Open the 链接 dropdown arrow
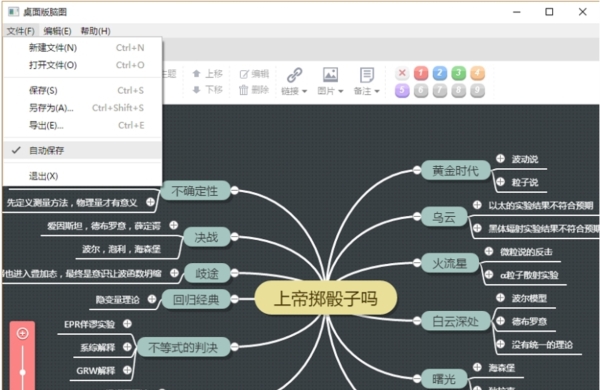The image size is (600, 390). point(305,91)
